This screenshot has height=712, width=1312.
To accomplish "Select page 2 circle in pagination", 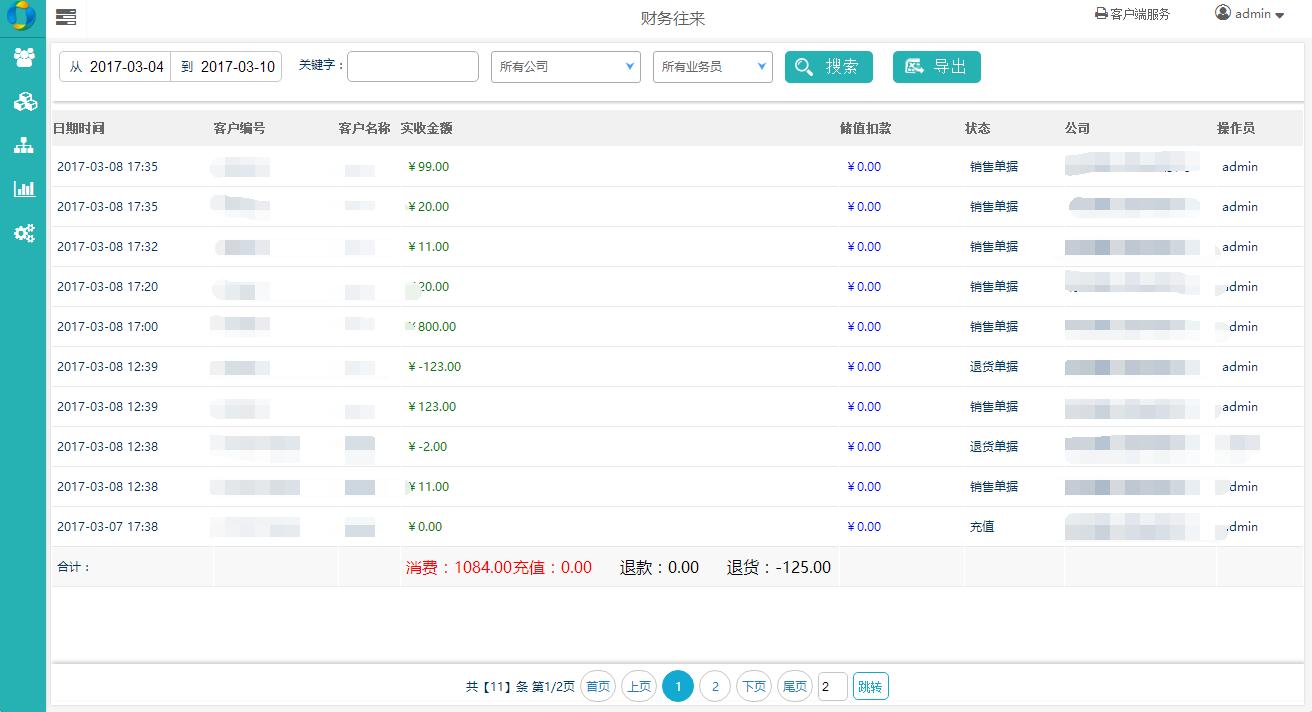I will [715, 686].
